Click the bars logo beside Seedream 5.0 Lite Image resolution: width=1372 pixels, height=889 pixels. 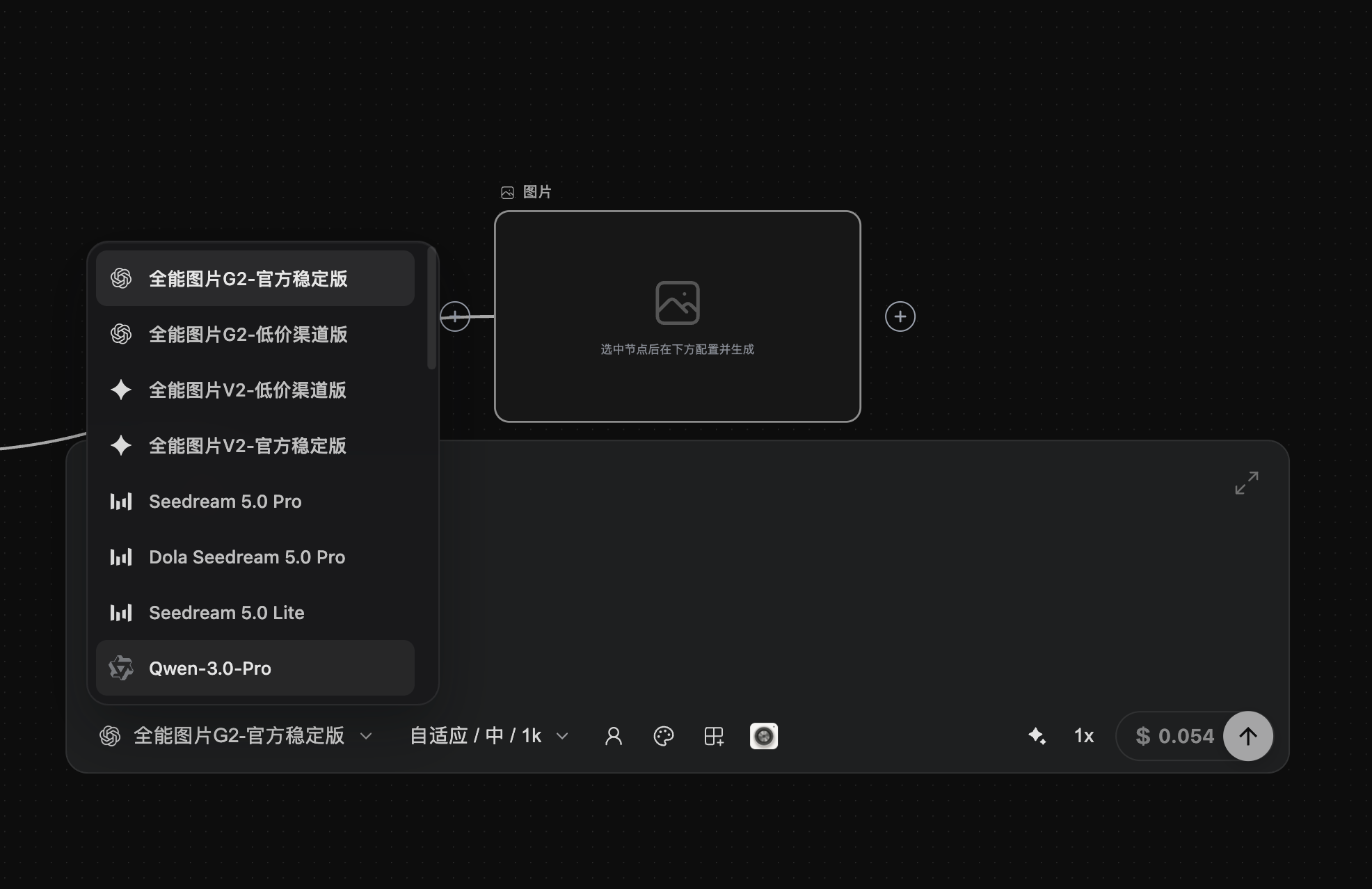[121, 612]
